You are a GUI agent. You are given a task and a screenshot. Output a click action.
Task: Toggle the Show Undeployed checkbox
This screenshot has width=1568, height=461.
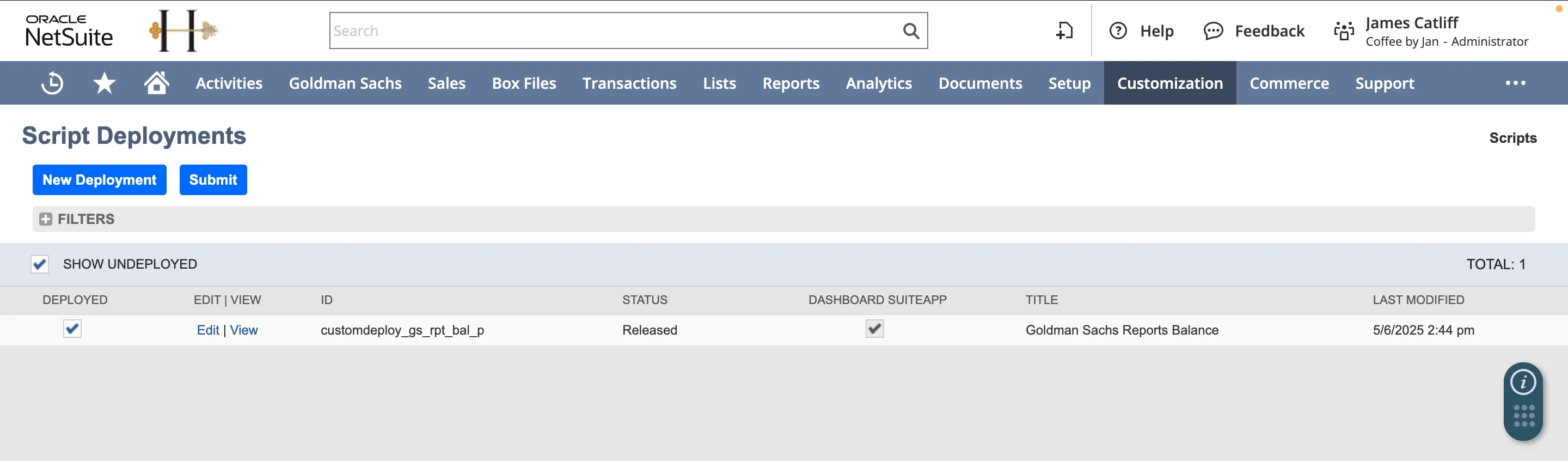[40, 264]
